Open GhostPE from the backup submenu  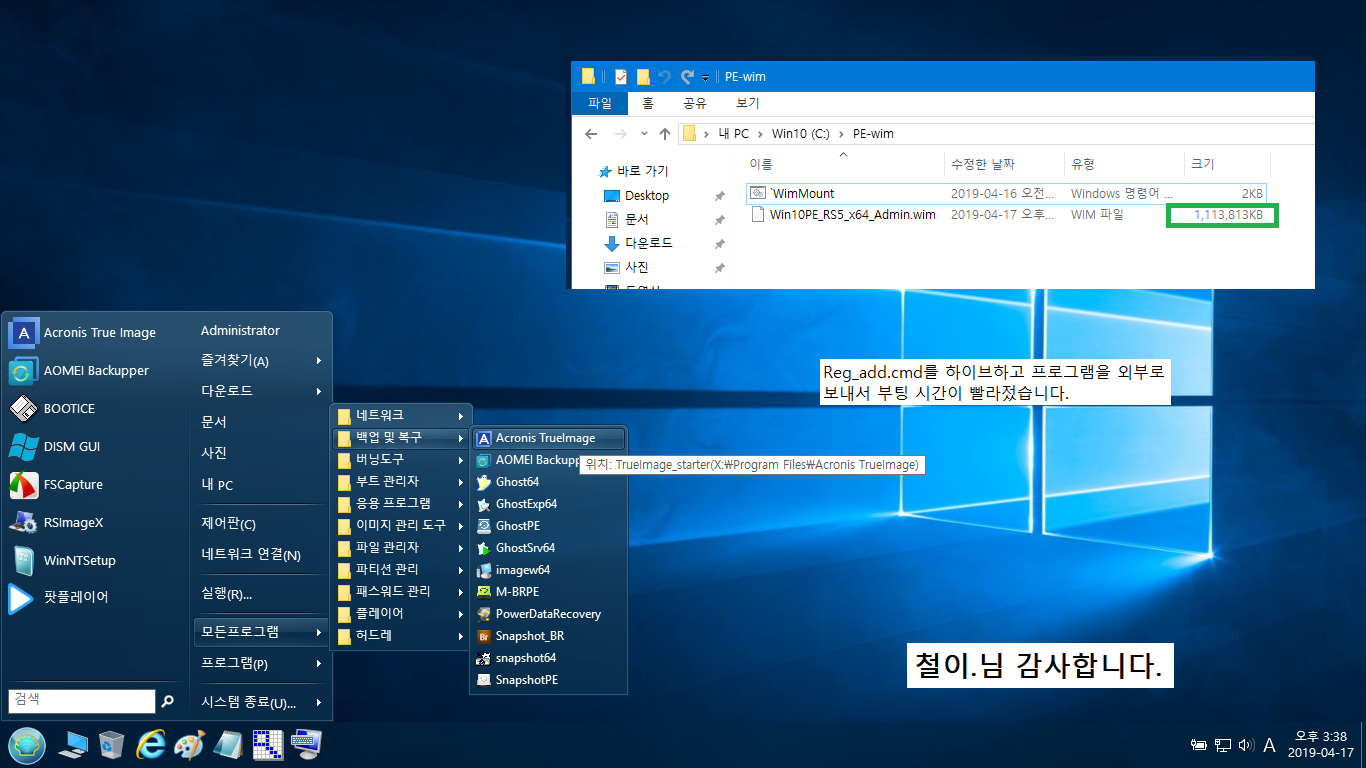tap(548, 526)
